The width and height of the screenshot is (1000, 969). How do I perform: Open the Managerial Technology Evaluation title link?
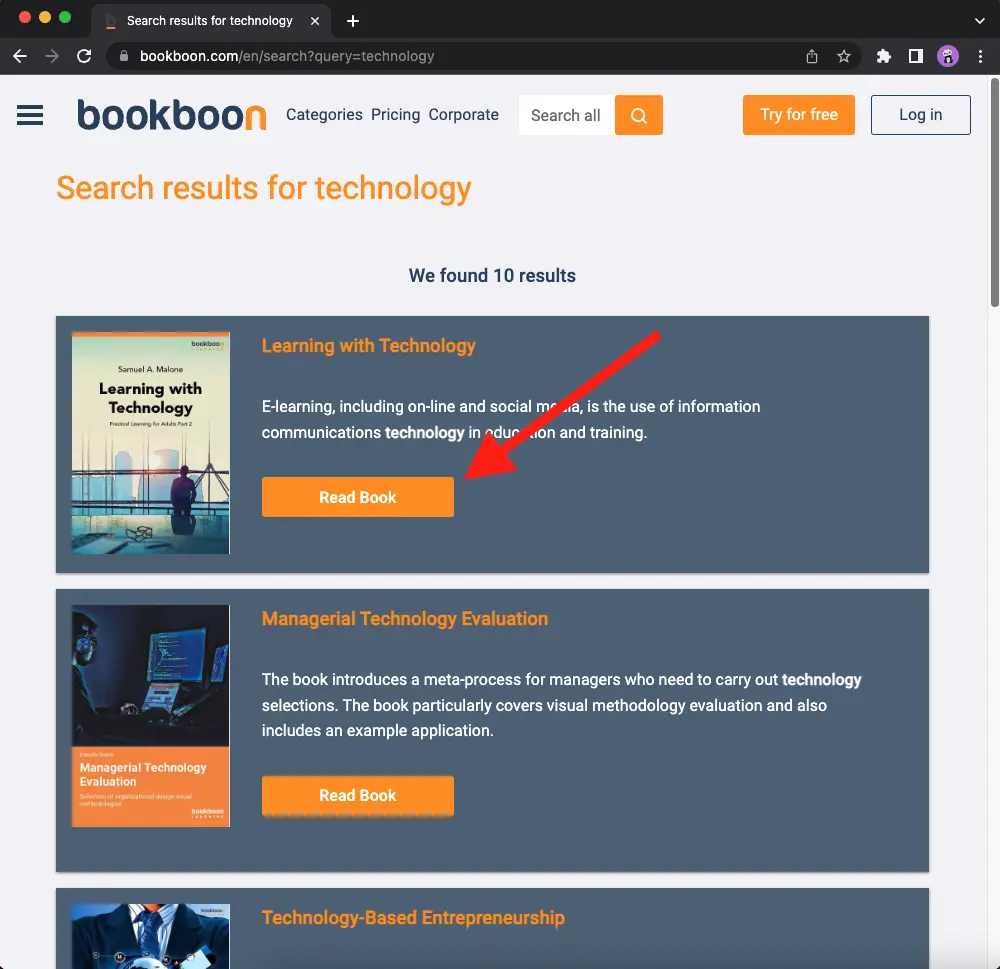pyautogui.click(x=405, y=619)
